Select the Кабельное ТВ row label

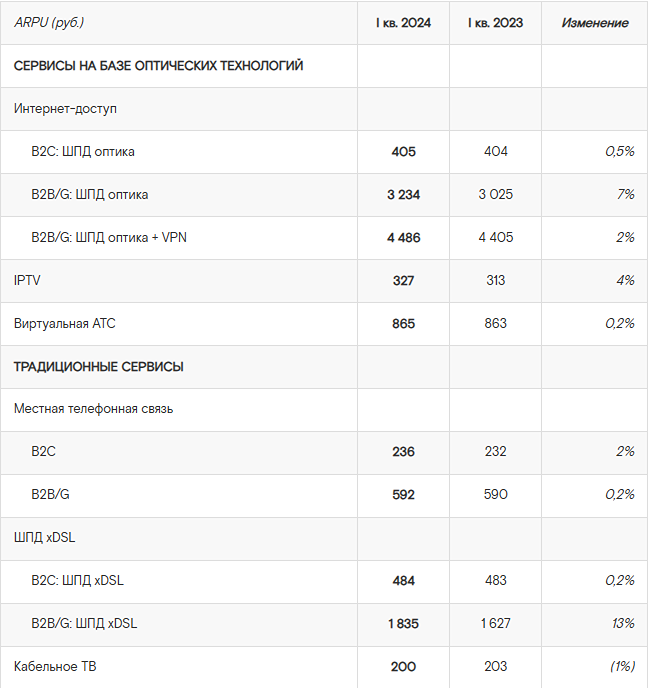[x=55, y=666]
